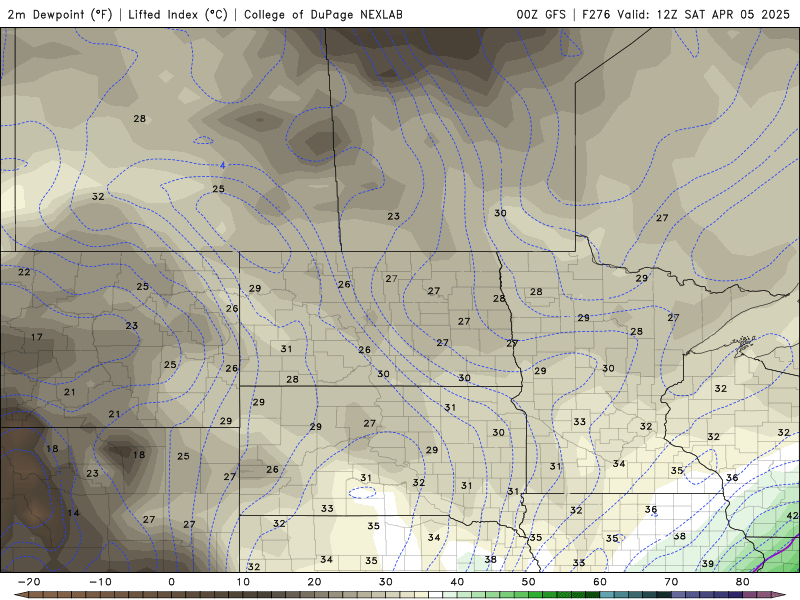Click the 50 tick label on the color scale
The height and width of the screenshot is (600, 800).
(x=529, y=582)
